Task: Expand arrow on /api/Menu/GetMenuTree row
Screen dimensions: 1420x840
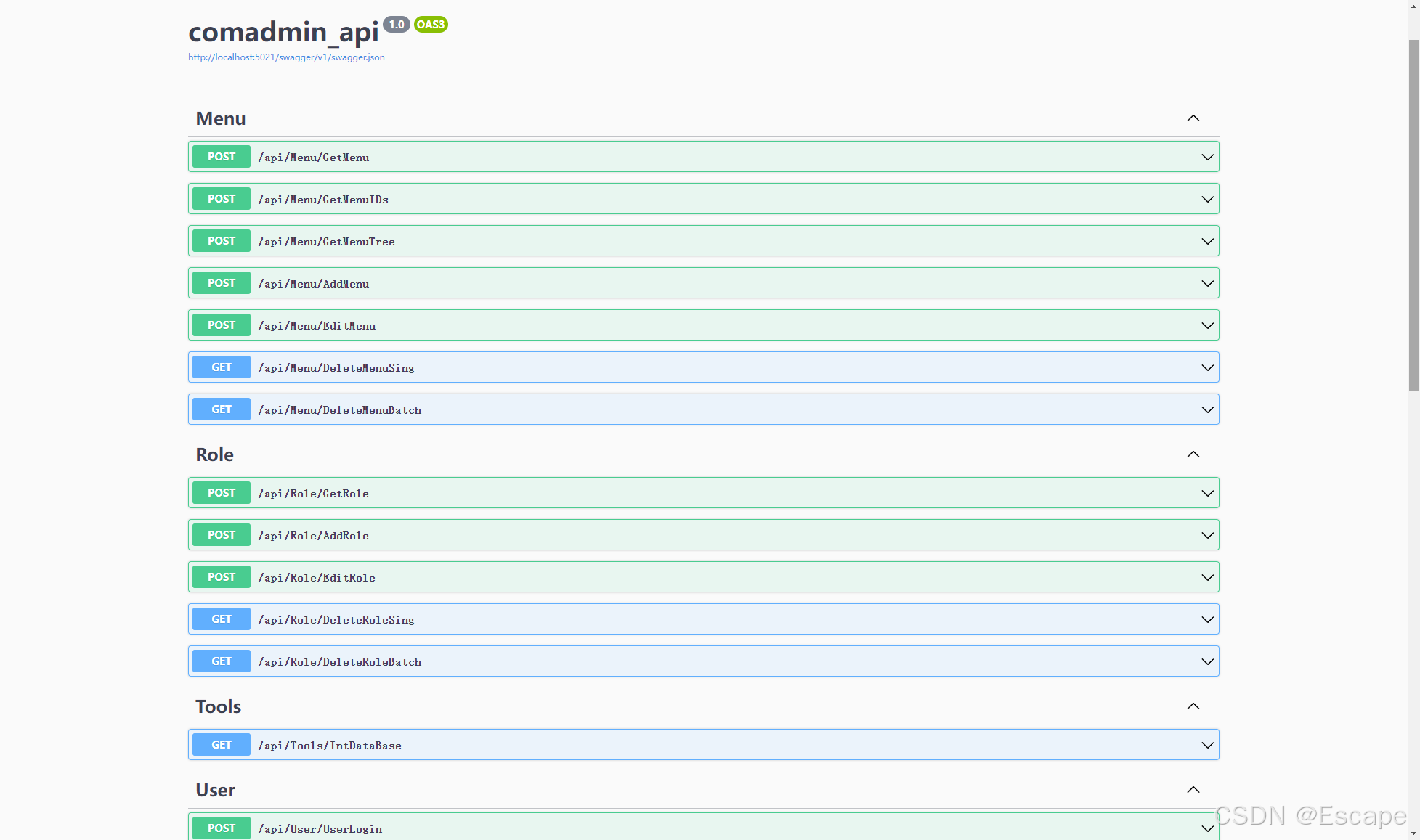Action: coord(1207,241)
